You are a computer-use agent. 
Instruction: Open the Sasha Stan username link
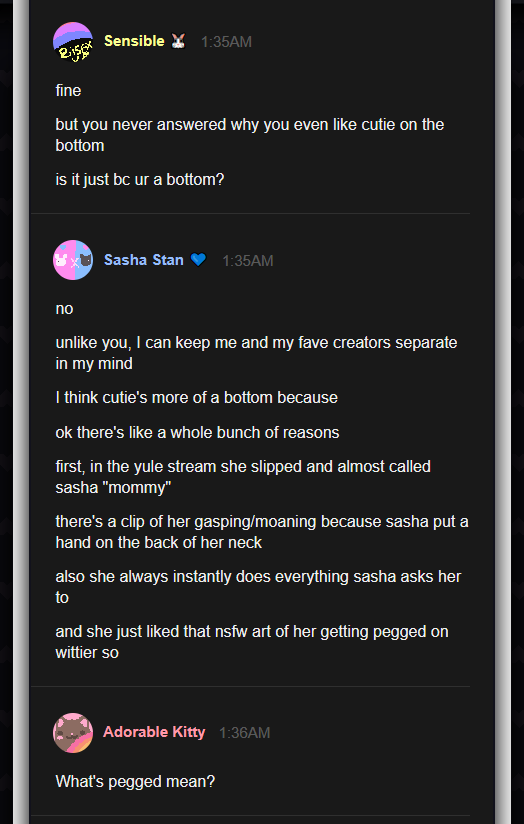[x=143, y=260]
